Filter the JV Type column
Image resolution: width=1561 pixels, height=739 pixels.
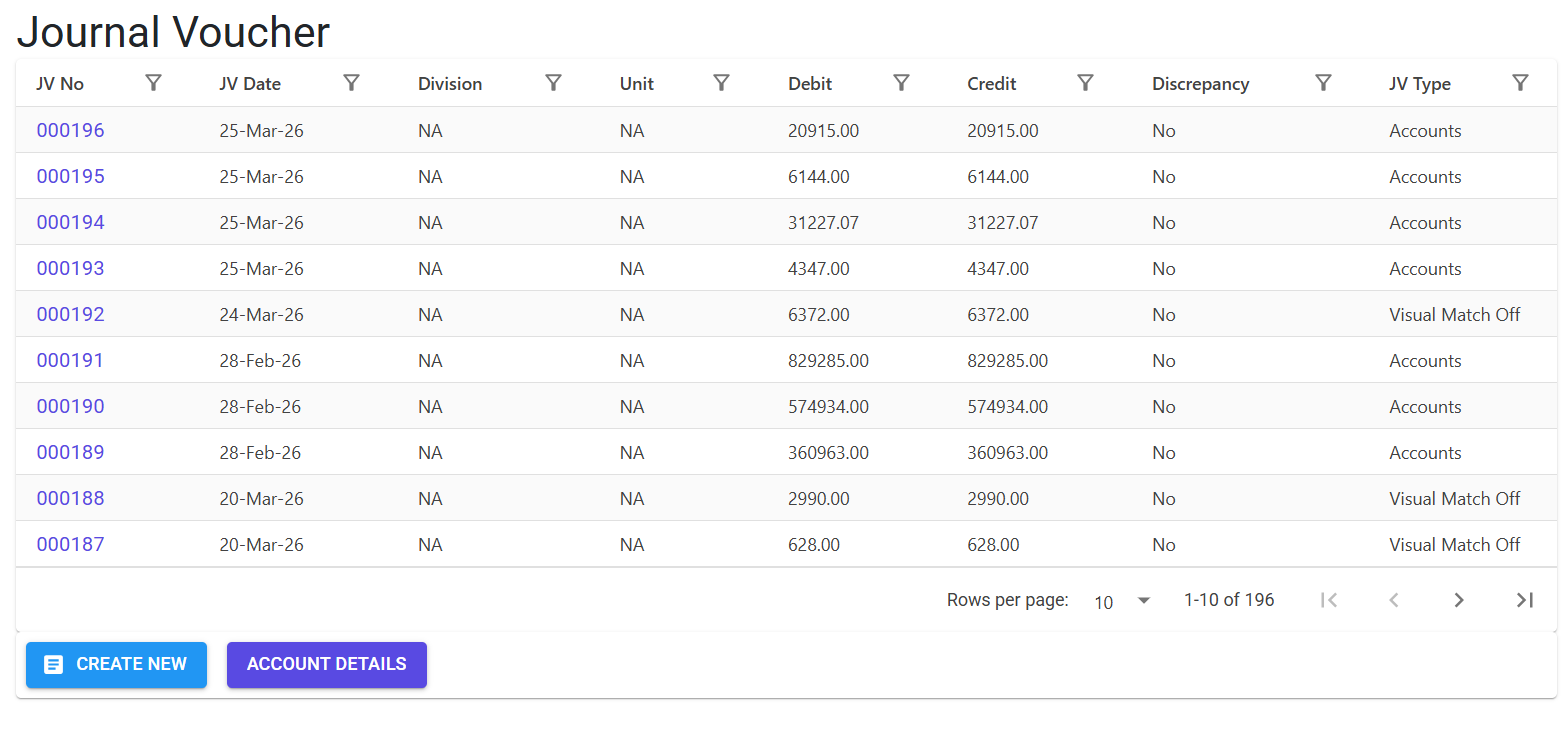click(x=1520, y=83)
